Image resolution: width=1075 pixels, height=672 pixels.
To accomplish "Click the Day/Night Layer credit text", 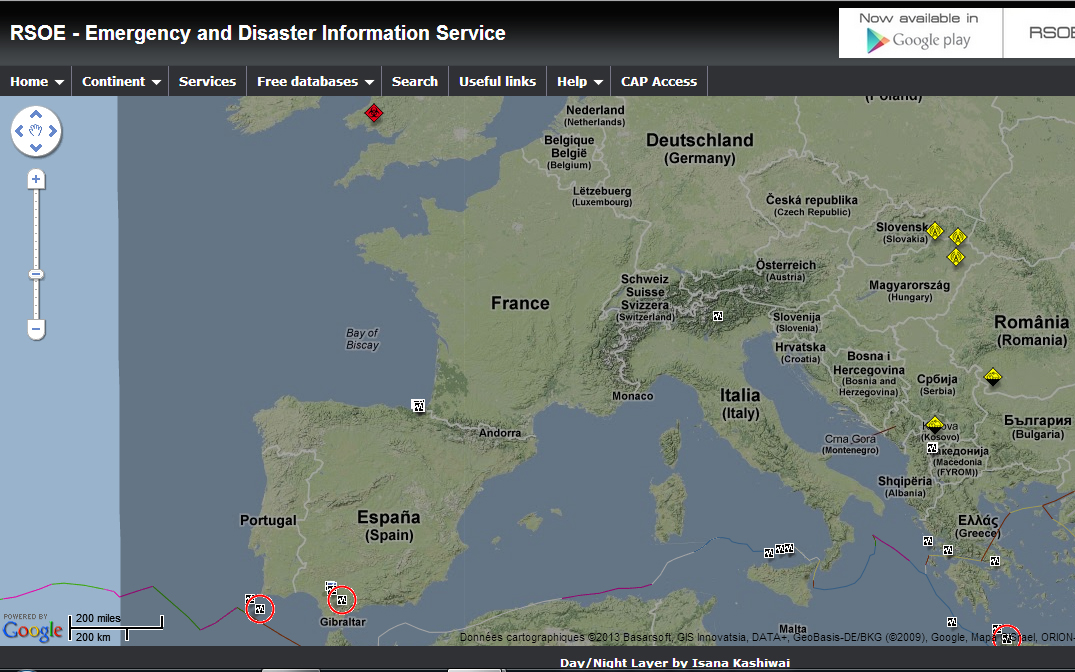I will tap(675, 663).
